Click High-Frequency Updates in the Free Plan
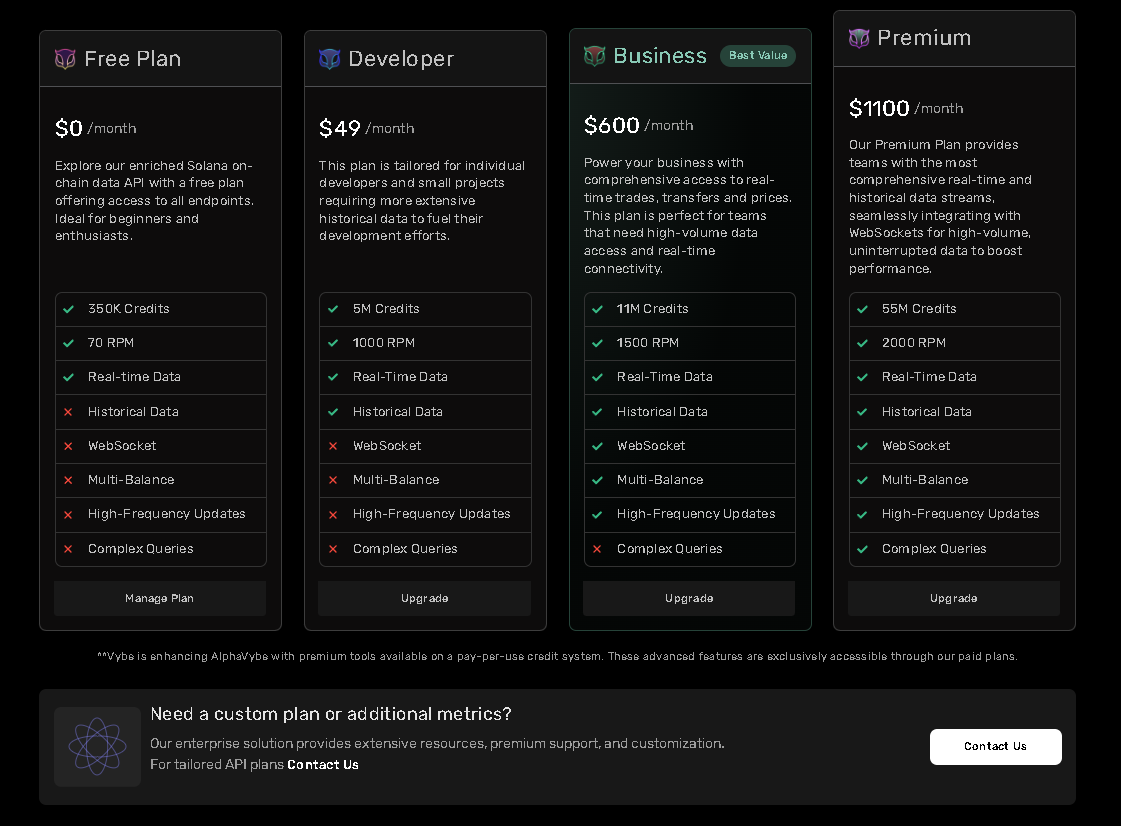Image resolution: width=1121 pixels, height=826 pixels. [167, 514]
